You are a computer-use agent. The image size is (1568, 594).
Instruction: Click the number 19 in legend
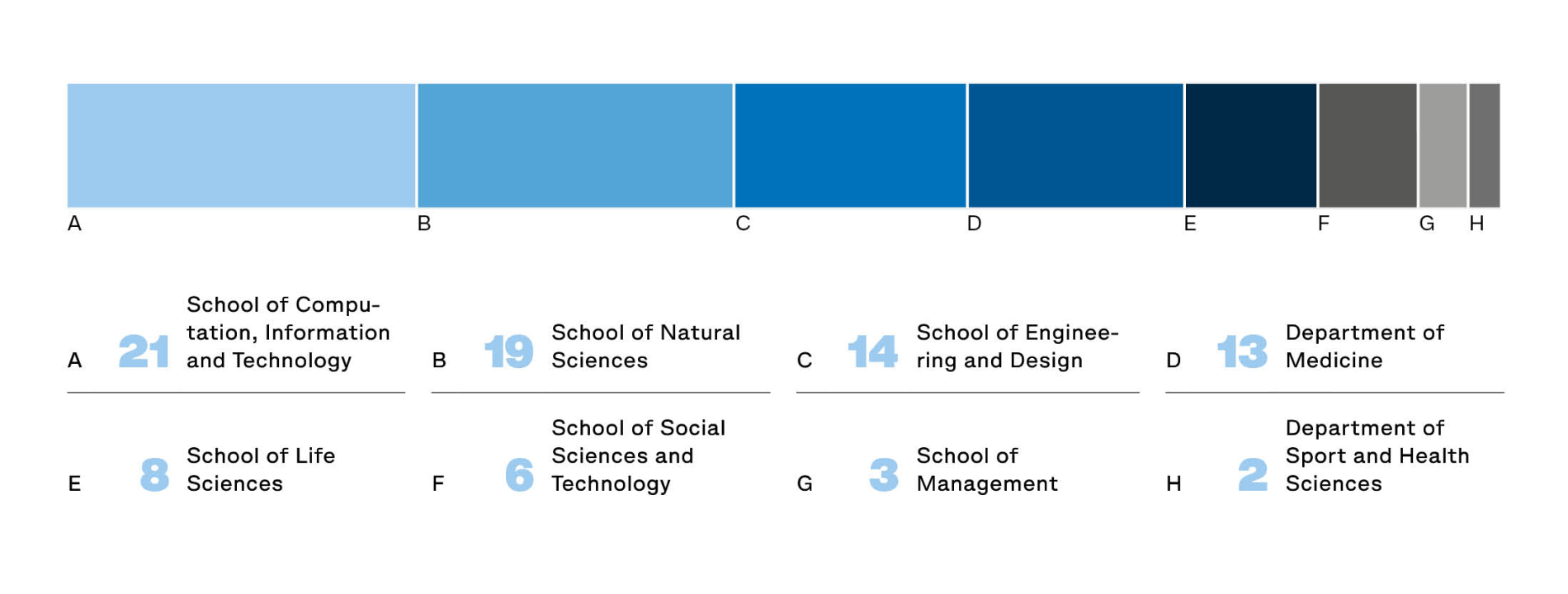click(x=508, y=351)
